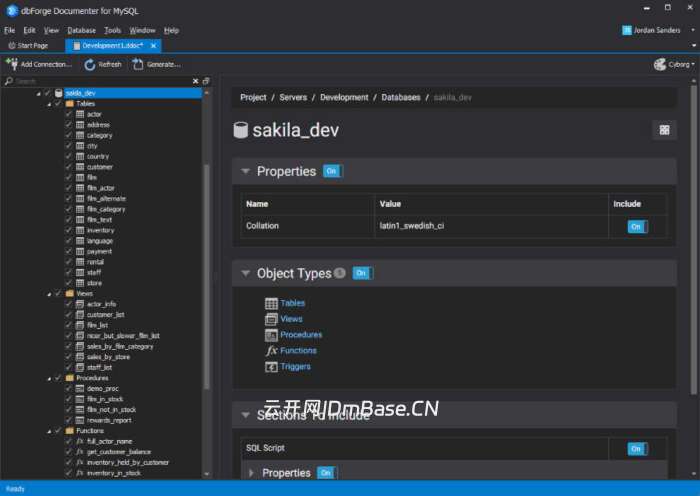This screenshot has width=700, height=496.
Task: Click the Procedures icon under Object Types
Action: pos(271,335)
